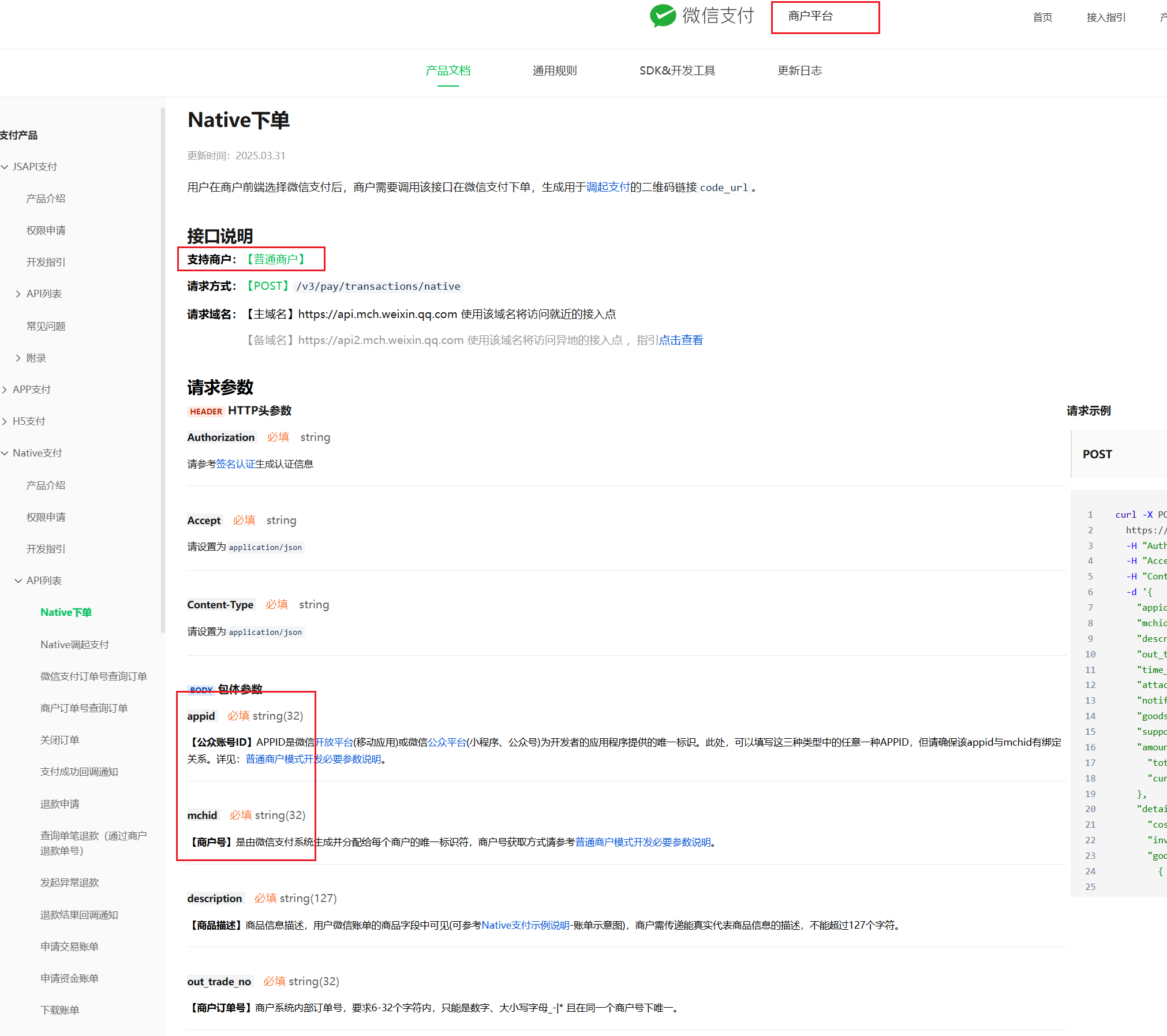Follow the 调起支付 link
The width and height of the screenshot is (1167, 1036).
click(608, 187)
